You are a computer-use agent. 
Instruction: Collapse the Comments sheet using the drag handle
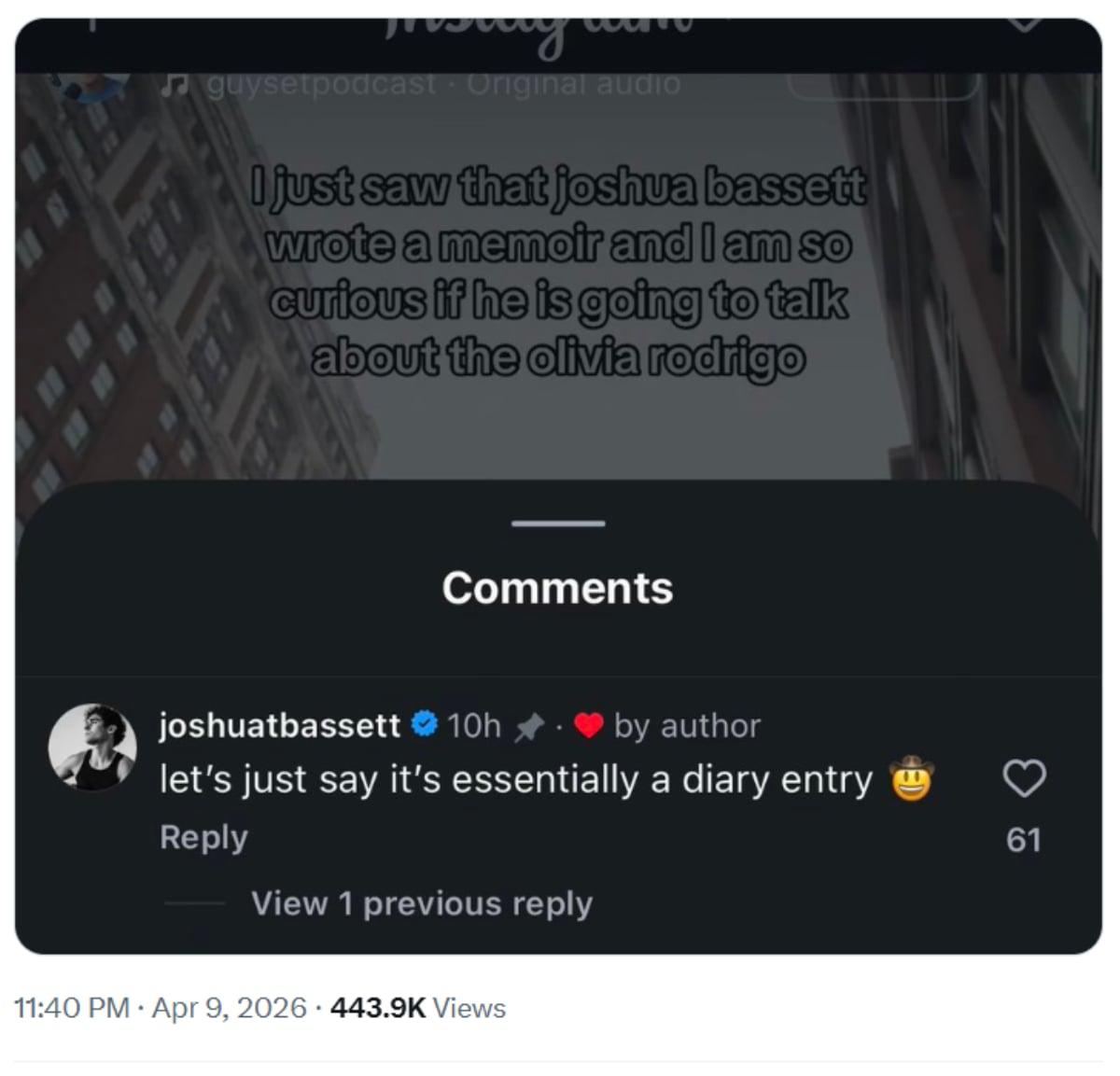click(x=556, y=524)
